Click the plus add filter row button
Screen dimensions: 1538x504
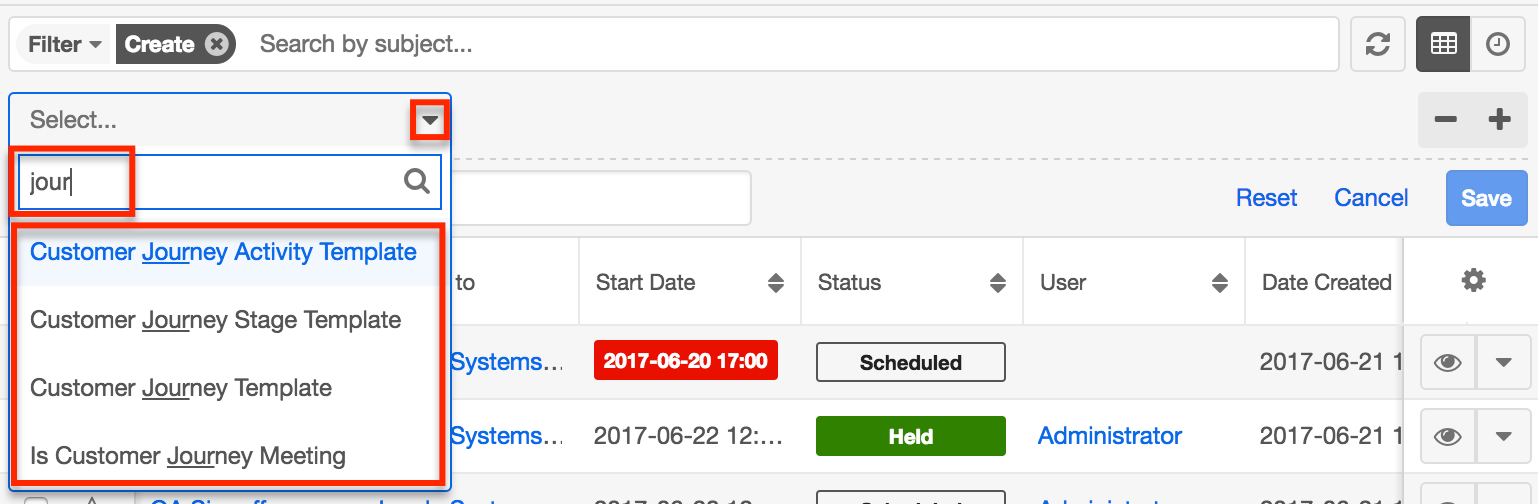pos(1499,120)
